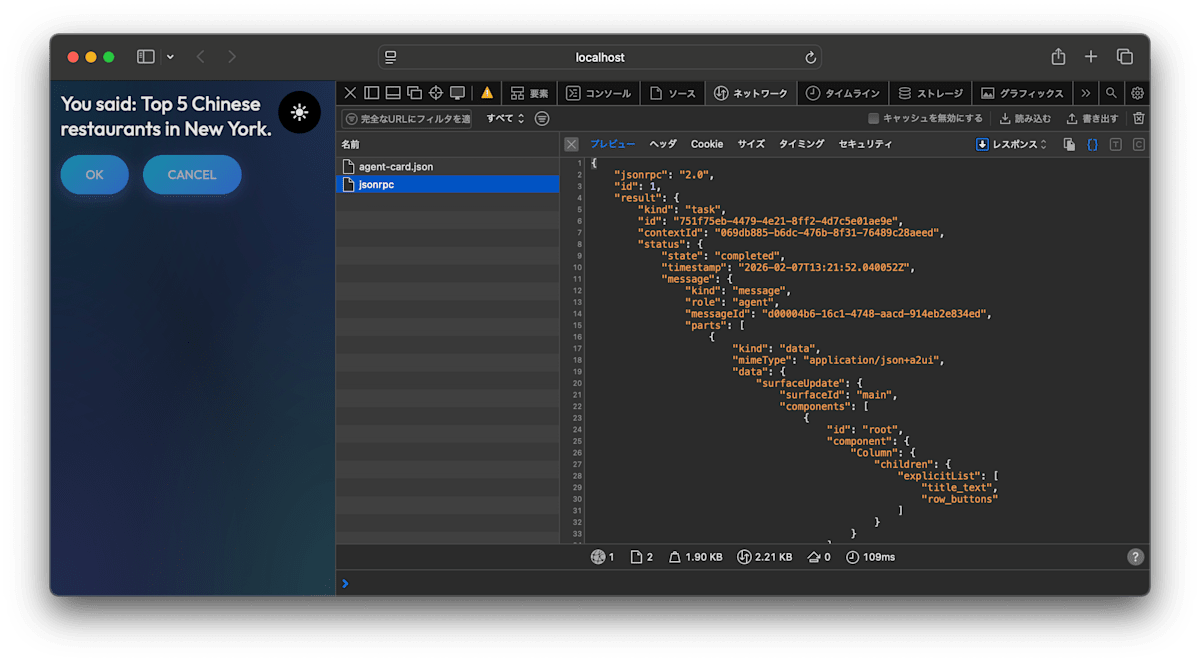Click 読み込む import button
1200x662 pixels.
(1026, 119)
